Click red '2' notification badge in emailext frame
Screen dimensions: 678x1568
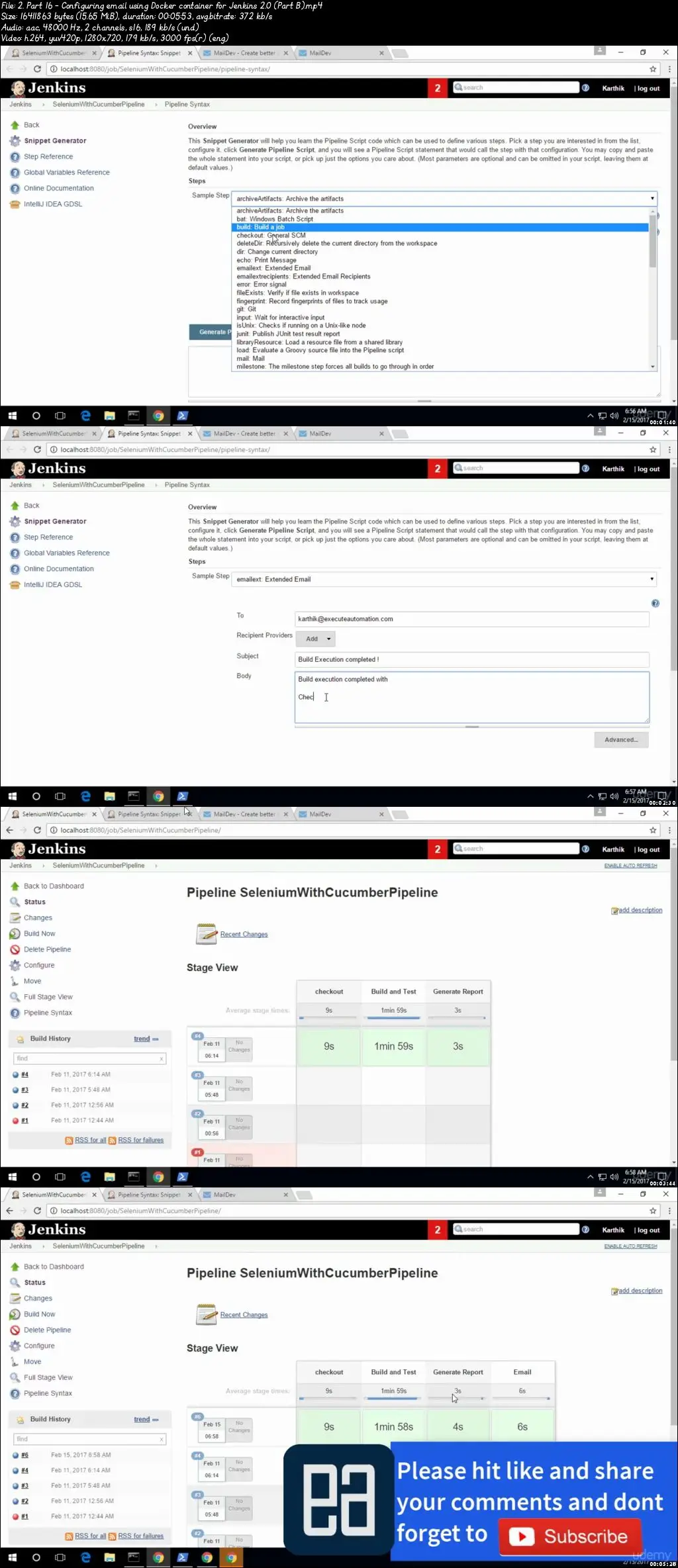point(437,469)
